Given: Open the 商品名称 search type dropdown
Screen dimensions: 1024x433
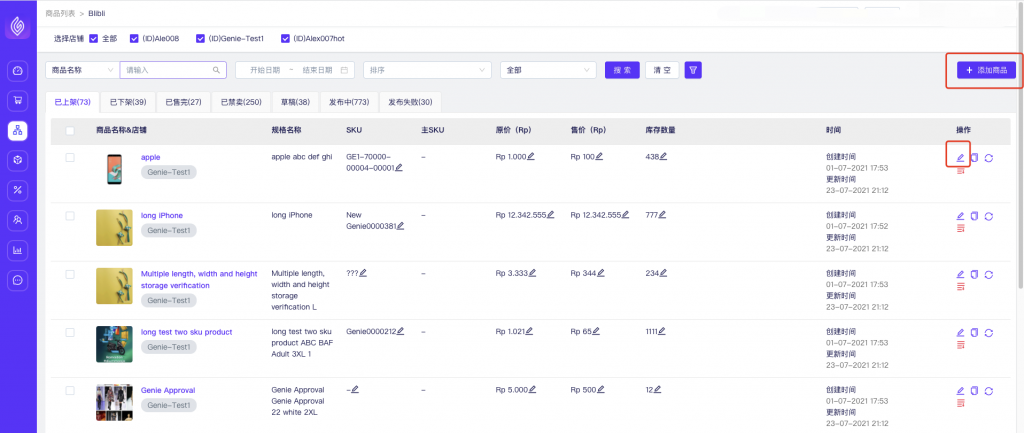Looking at the screenshot, I should coord(82,70).
